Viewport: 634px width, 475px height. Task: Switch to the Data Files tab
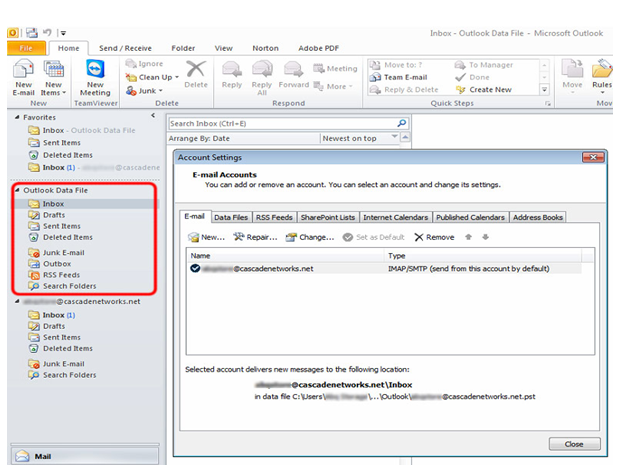(x=231, y=217)
